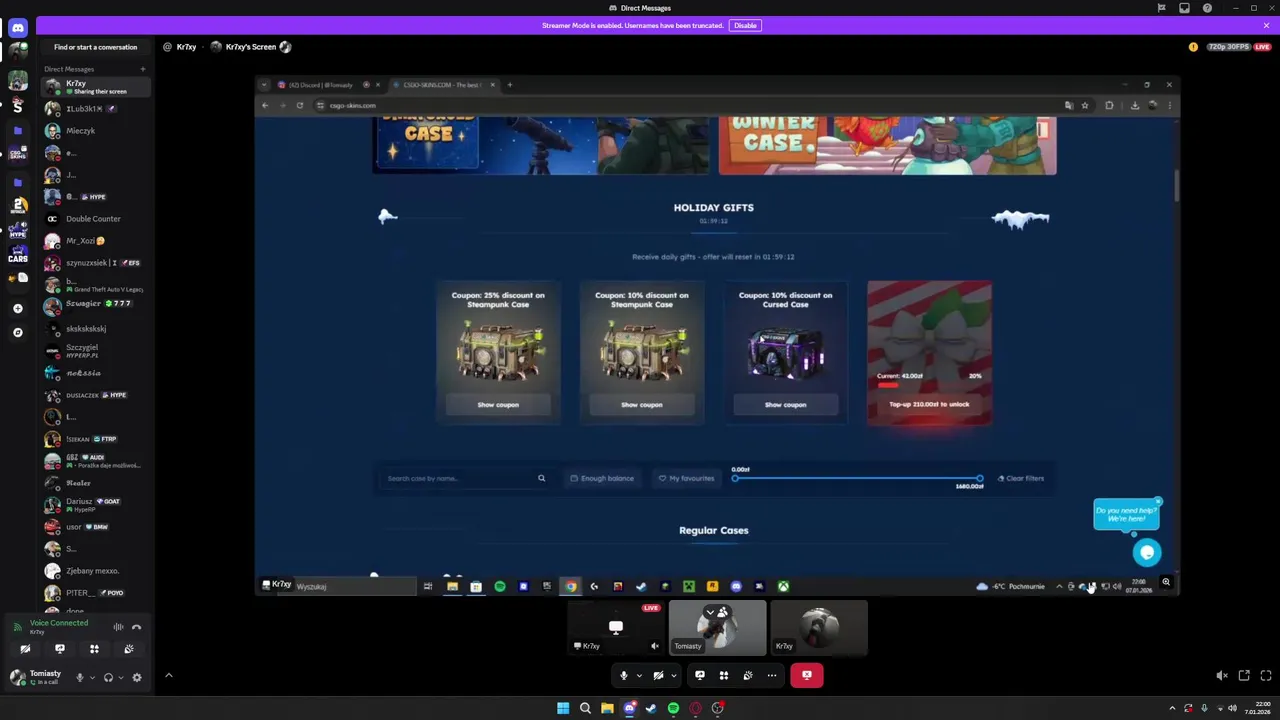The height and width of the screenshot is (720, 1280).
Task: Click the search magnifier in case search
Action: tap(542, 478)
